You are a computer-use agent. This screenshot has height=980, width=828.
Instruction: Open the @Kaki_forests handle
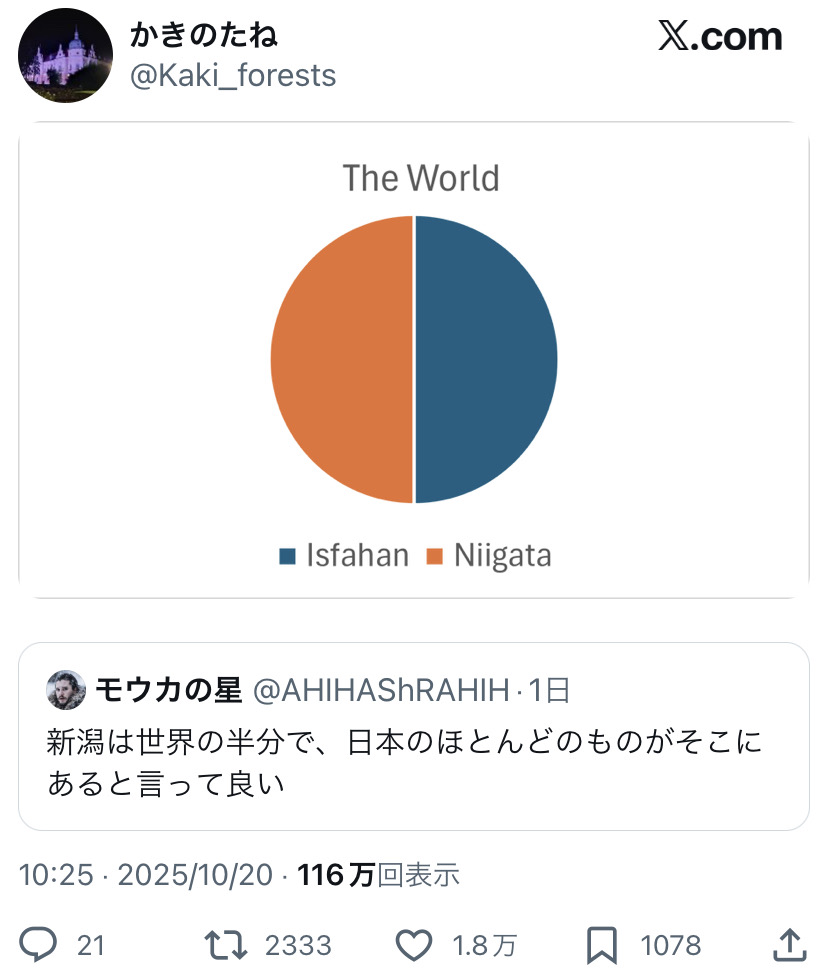click(232, 75)
